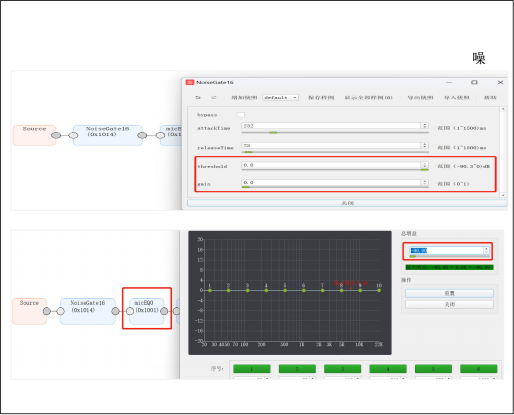Select NoiseGate16 node beside the NoiseGate16 dialog
Image resolution: width=514 pixels, height=415 pixels.
coord(108,135)
